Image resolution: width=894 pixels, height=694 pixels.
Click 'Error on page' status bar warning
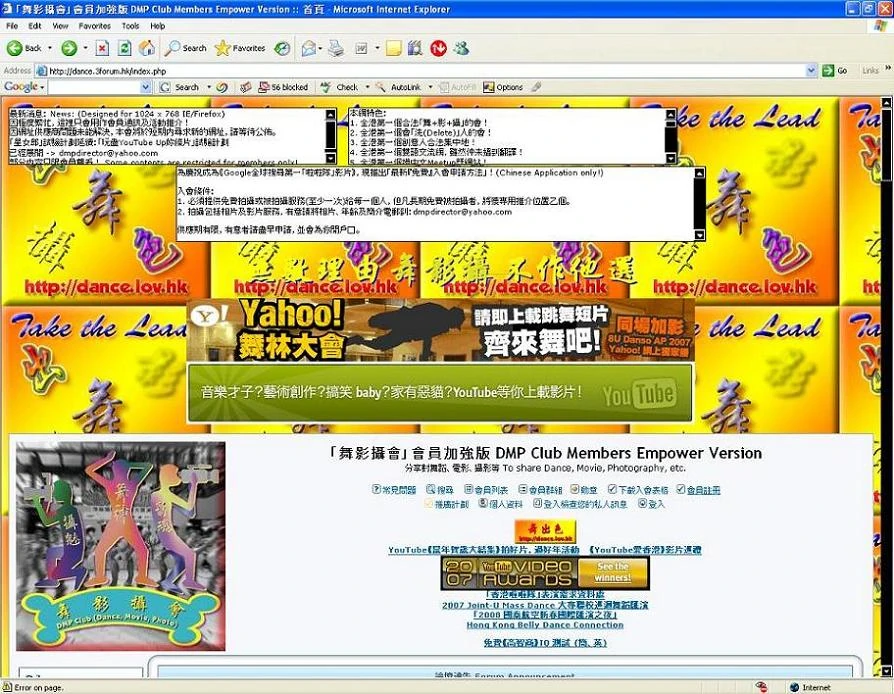coord(32,688)
